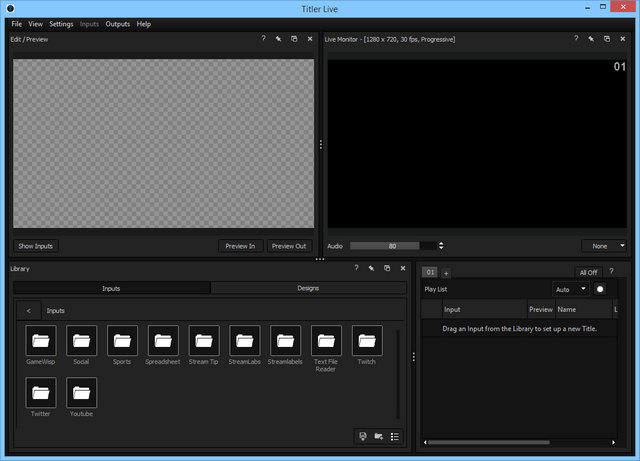Open the Outputs menu
Screen dimensions: 640x461
(117, 23)
